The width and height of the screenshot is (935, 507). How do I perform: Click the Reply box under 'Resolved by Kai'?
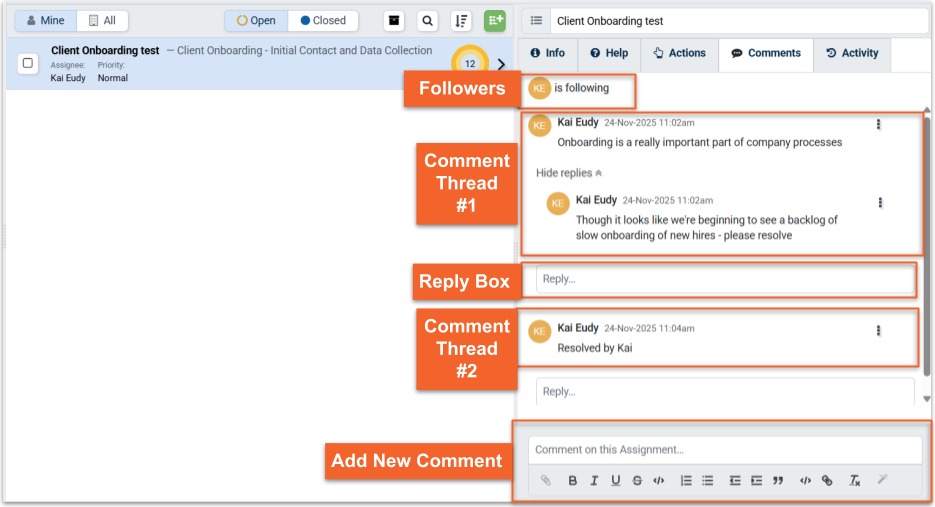(725, 391)
